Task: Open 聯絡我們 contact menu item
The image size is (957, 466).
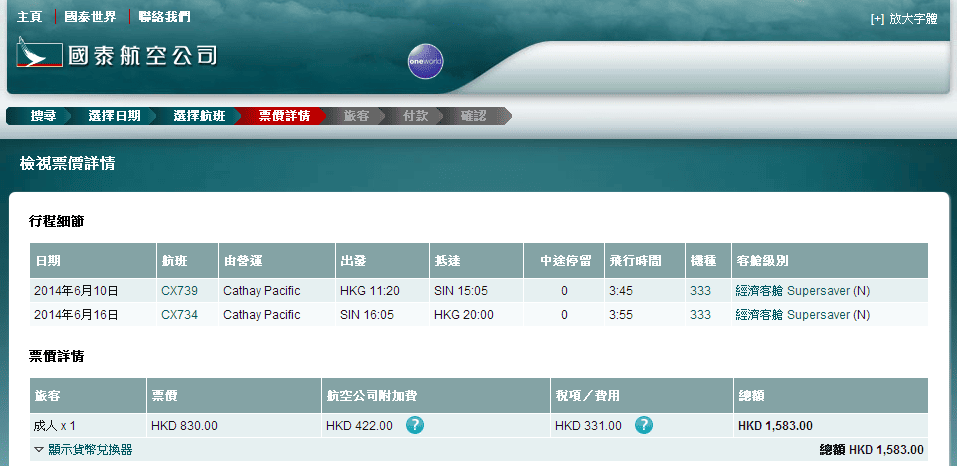Action: tap(164, 17)
